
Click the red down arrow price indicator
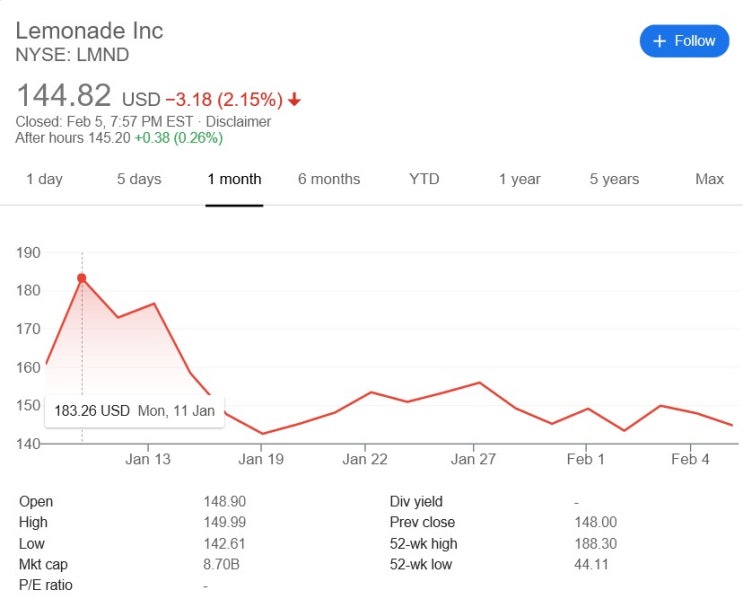tap(294, 100)
